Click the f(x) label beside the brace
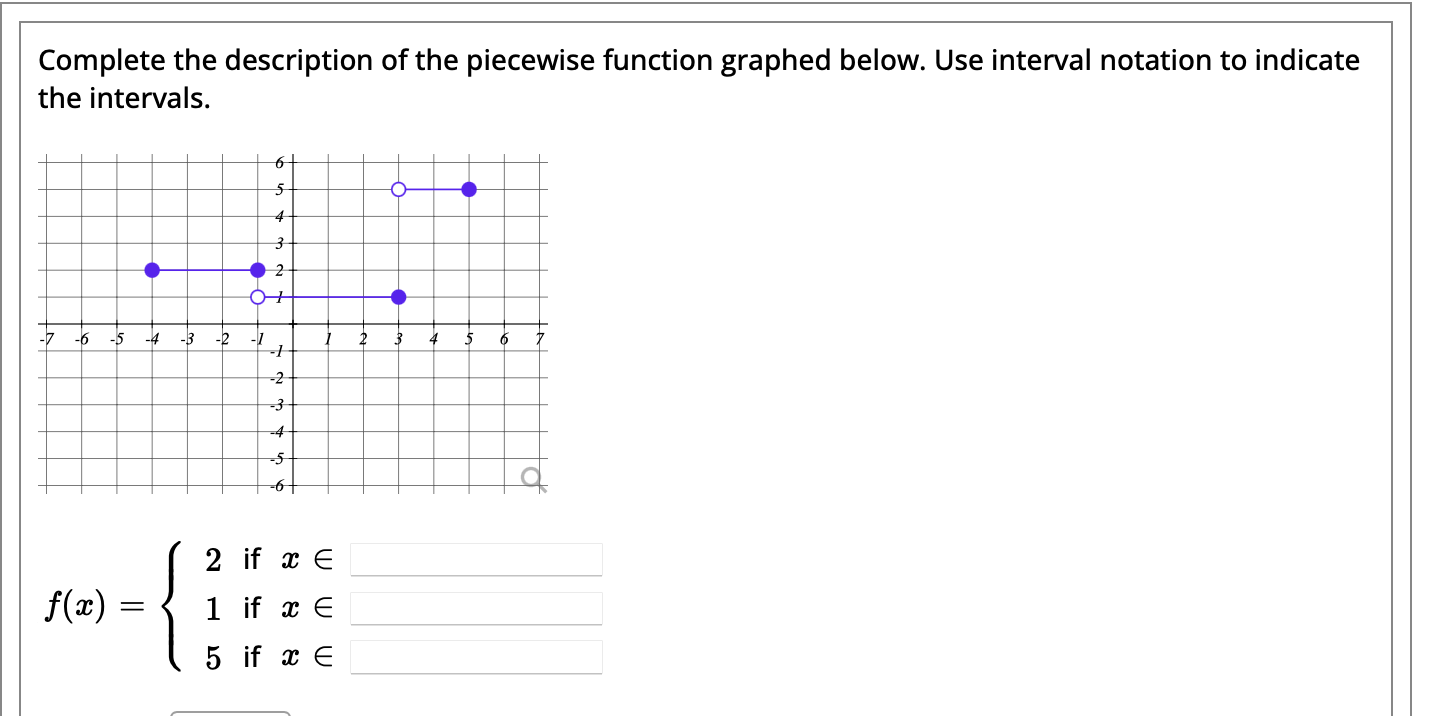Screen dimensions: 1434x716 (x=75, y=606)
